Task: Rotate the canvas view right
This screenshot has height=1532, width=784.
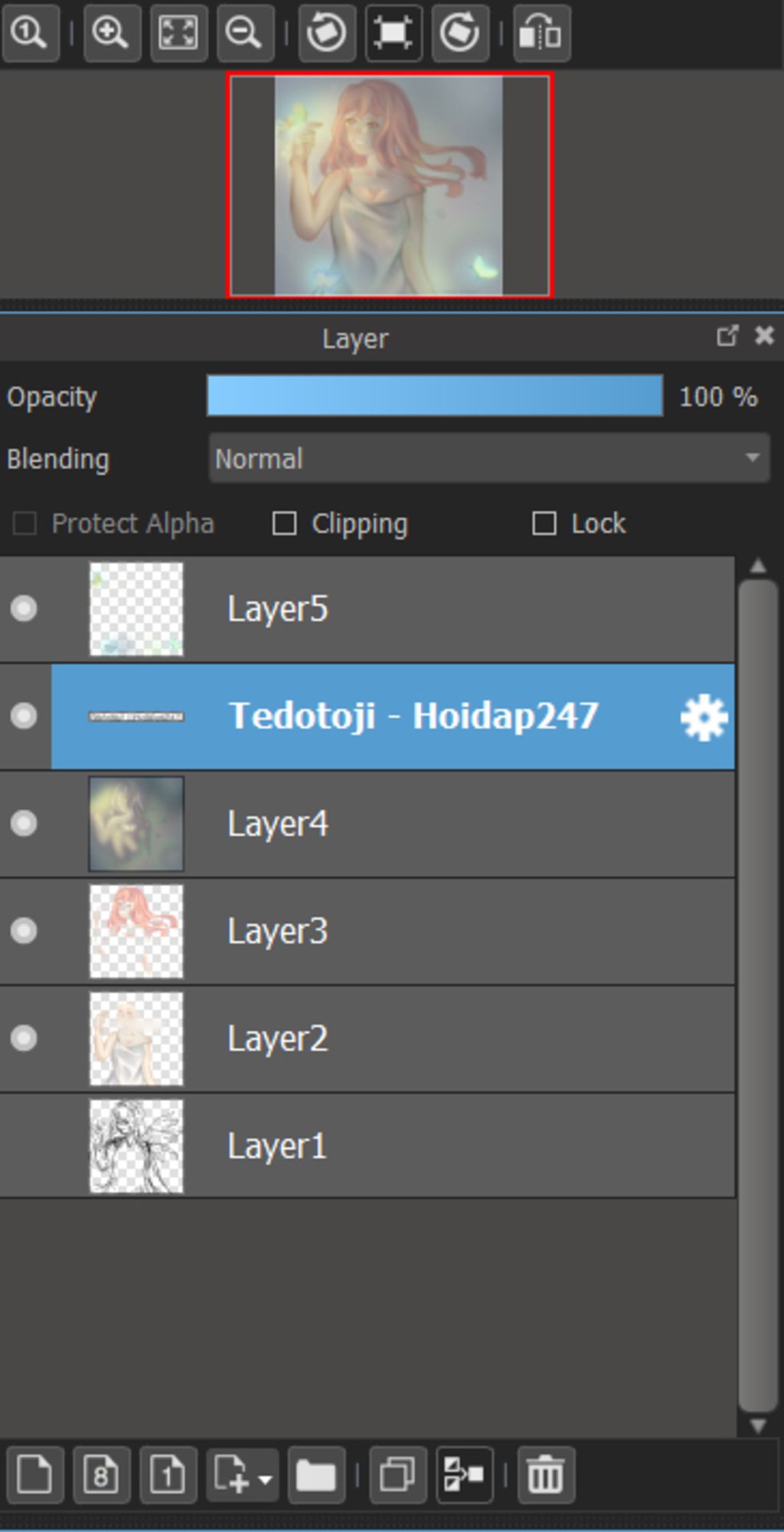Action: tap(460, 33)
